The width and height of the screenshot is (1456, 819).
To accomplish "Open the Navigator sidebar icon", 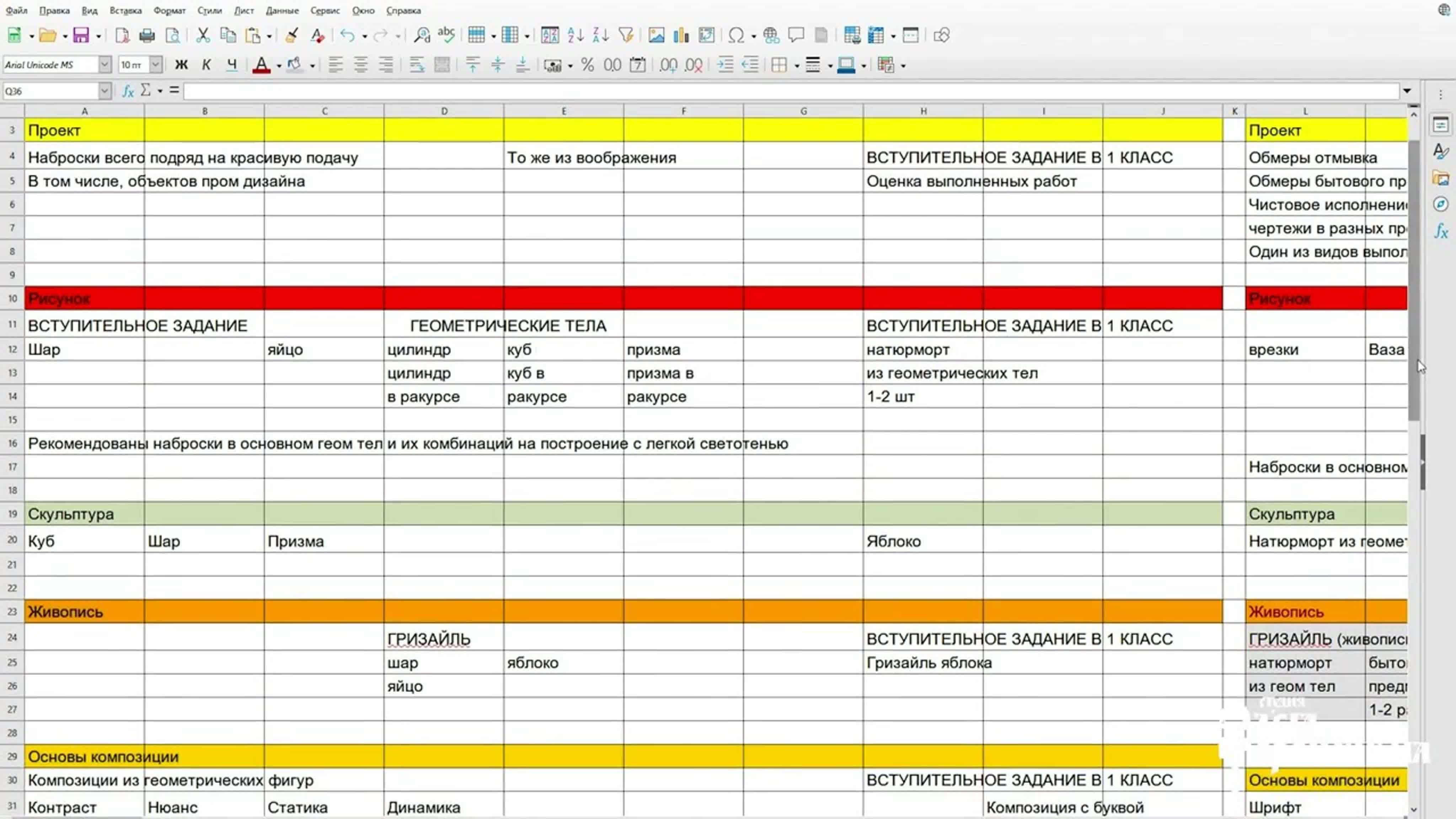I will click(x=1441, y=204).
